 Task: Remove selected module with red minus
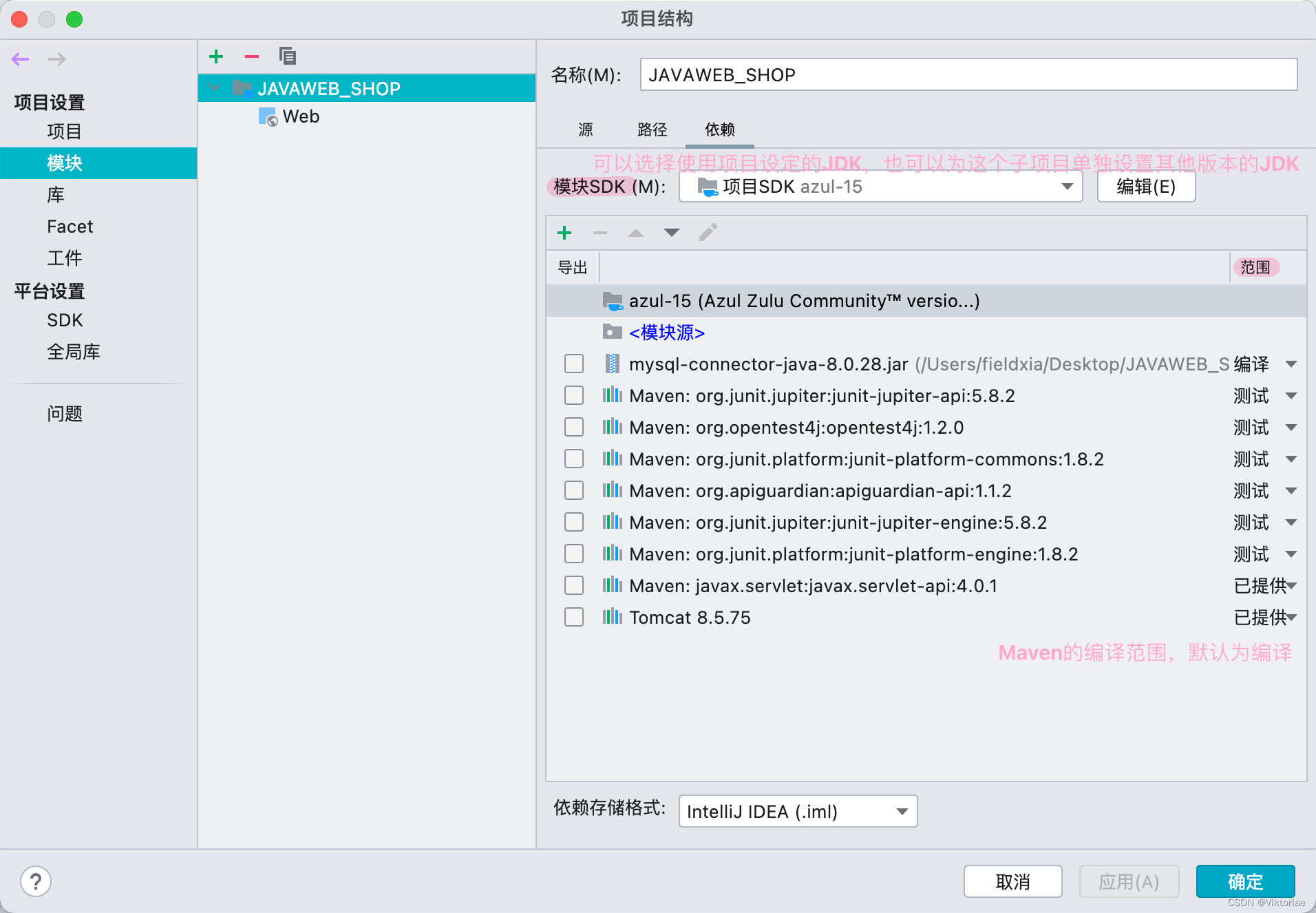pos(252,56)
